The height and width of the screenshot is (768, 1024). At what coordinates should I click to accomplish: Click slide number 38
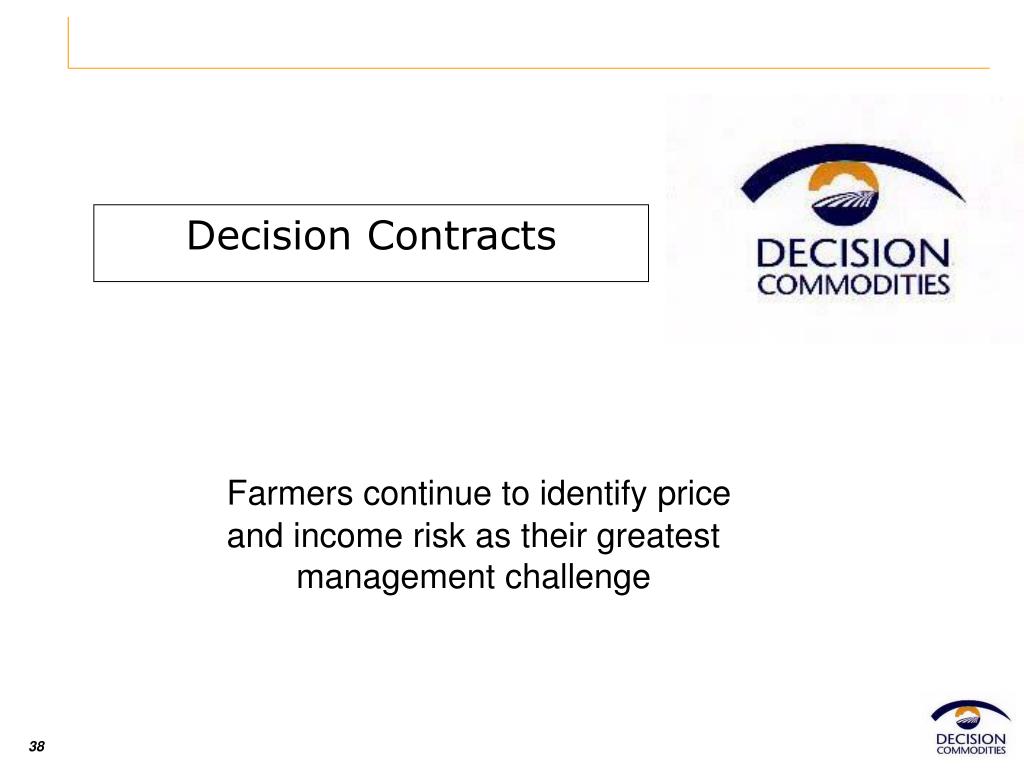[37, 746]
